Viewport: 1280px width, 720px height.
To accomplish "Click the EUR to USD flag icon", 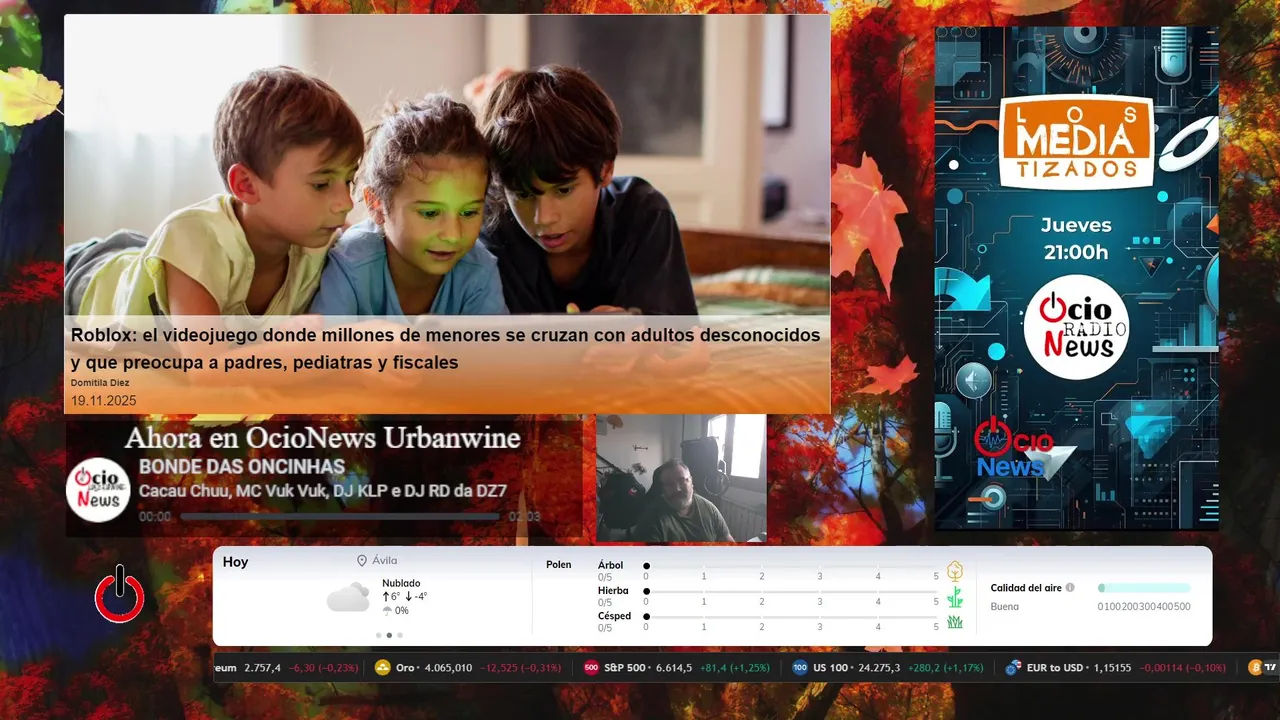I will [1013, 667].
